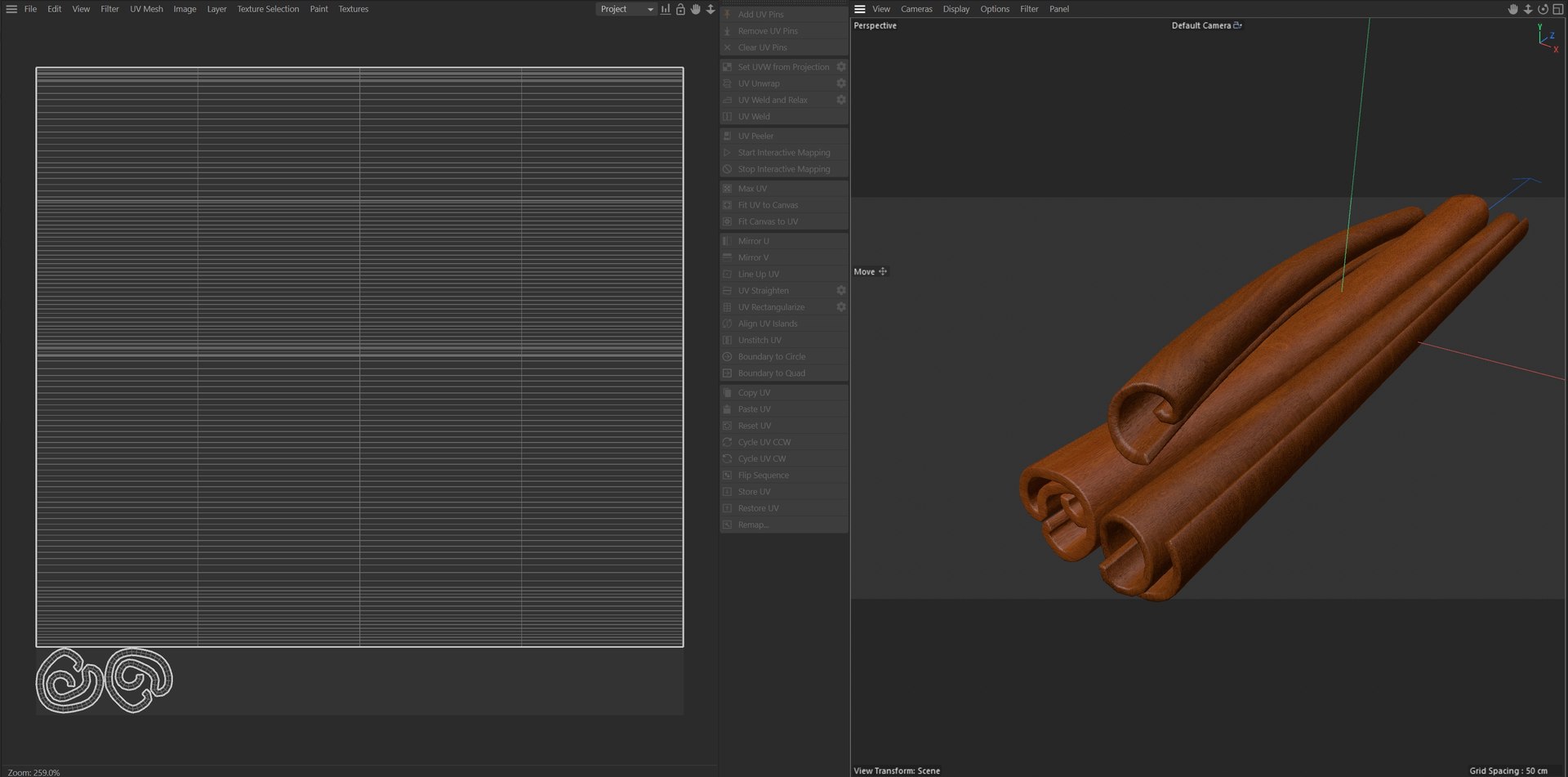
Task: Click the Max UV icon
Action: point(727,189)
